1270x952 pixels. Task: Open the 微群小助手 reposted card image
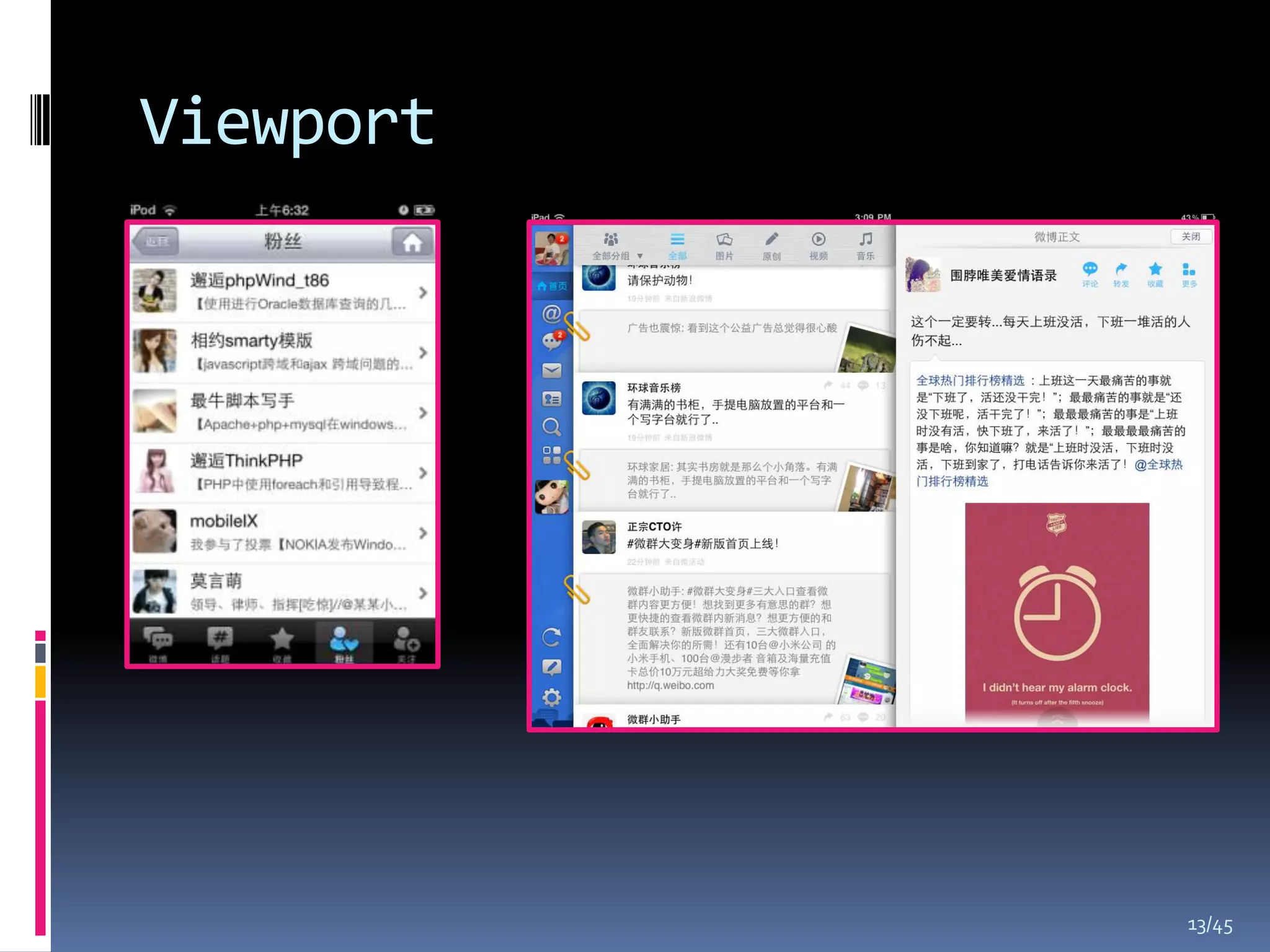(866, 681)
